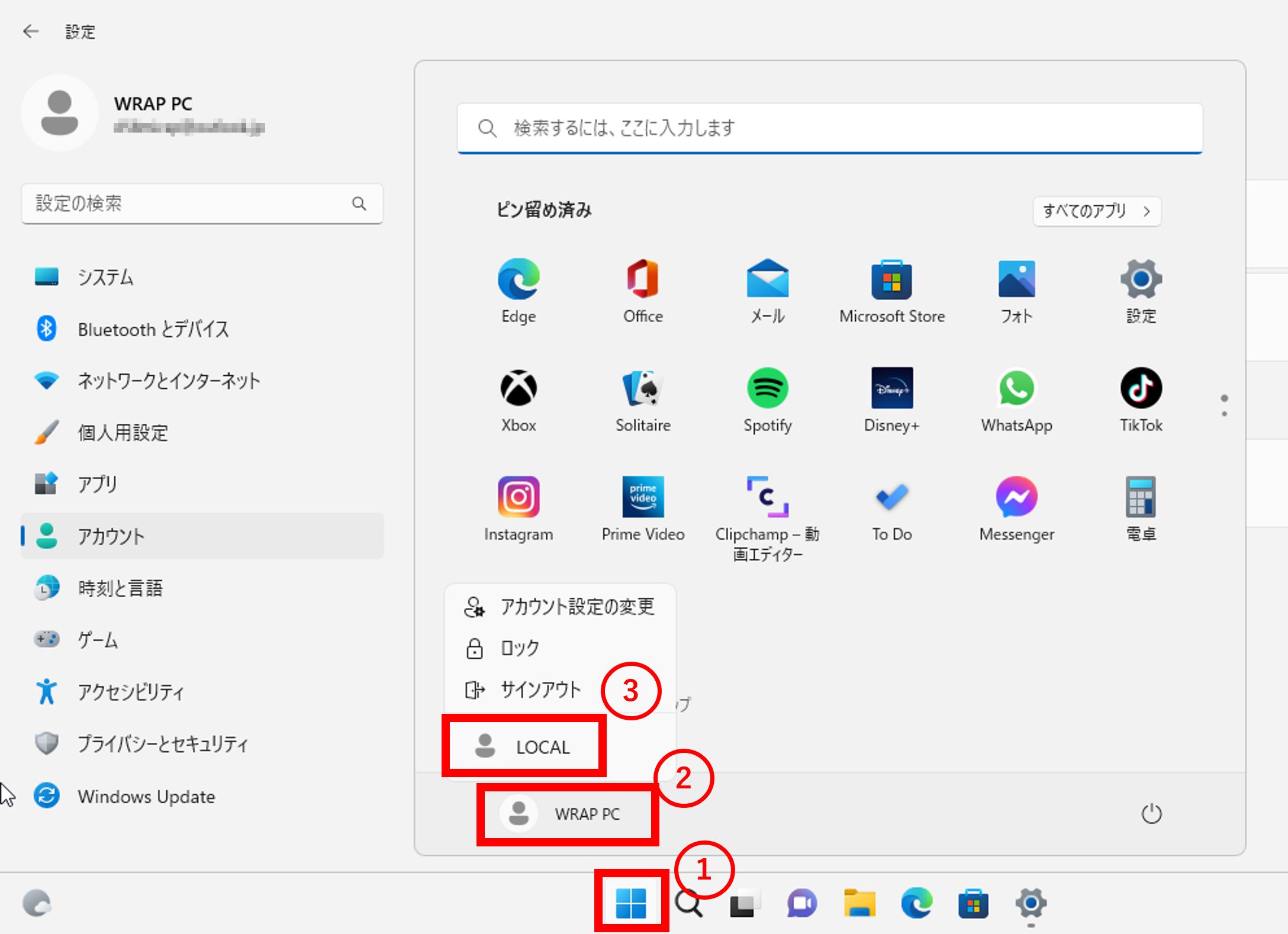Launch the Xbox app

pyautogui.click(x=519, y=400)
